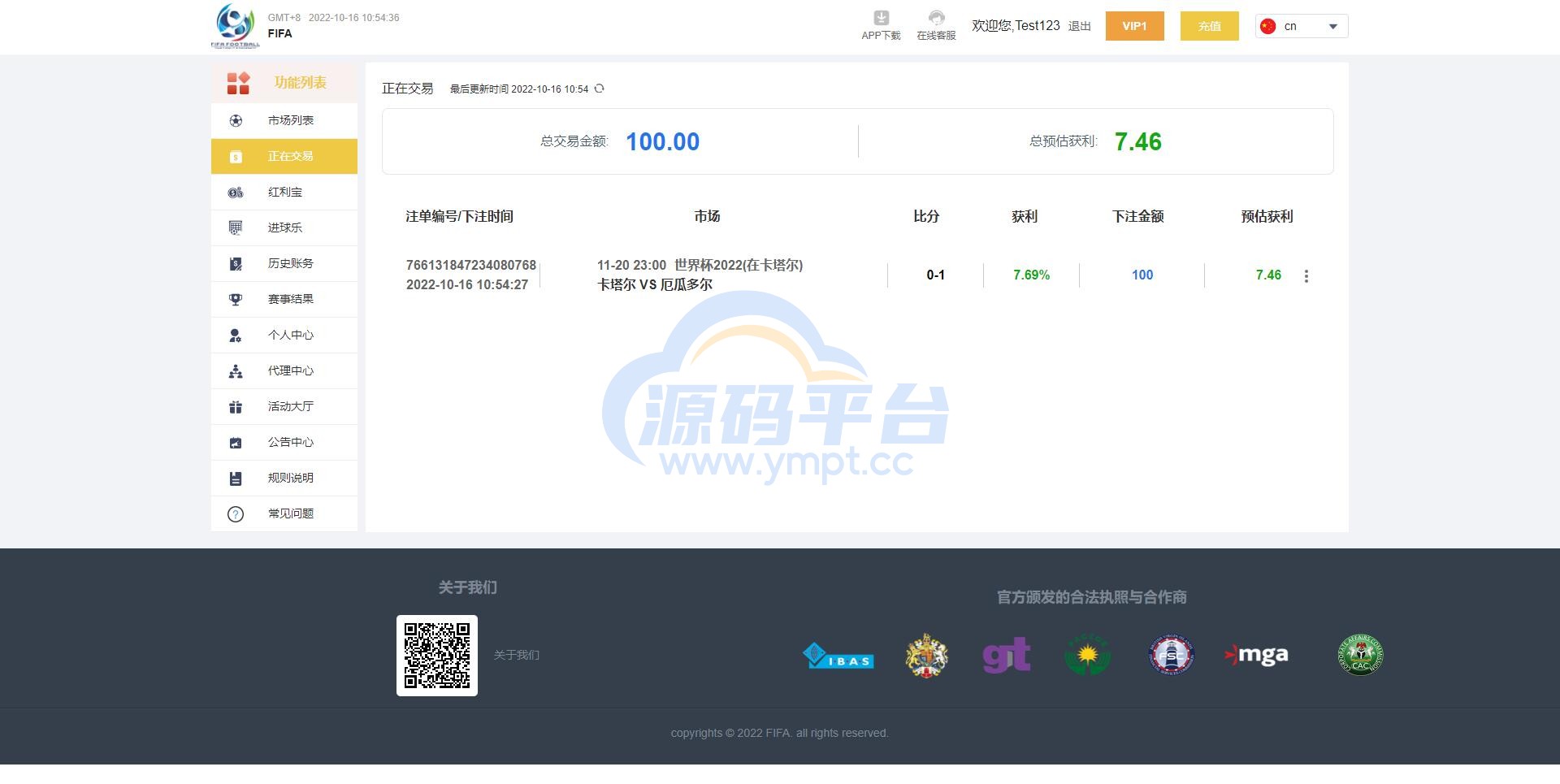The image size is (1560, 784).
Task: Open 历史账务 menu item
Action: click(284, 263)
